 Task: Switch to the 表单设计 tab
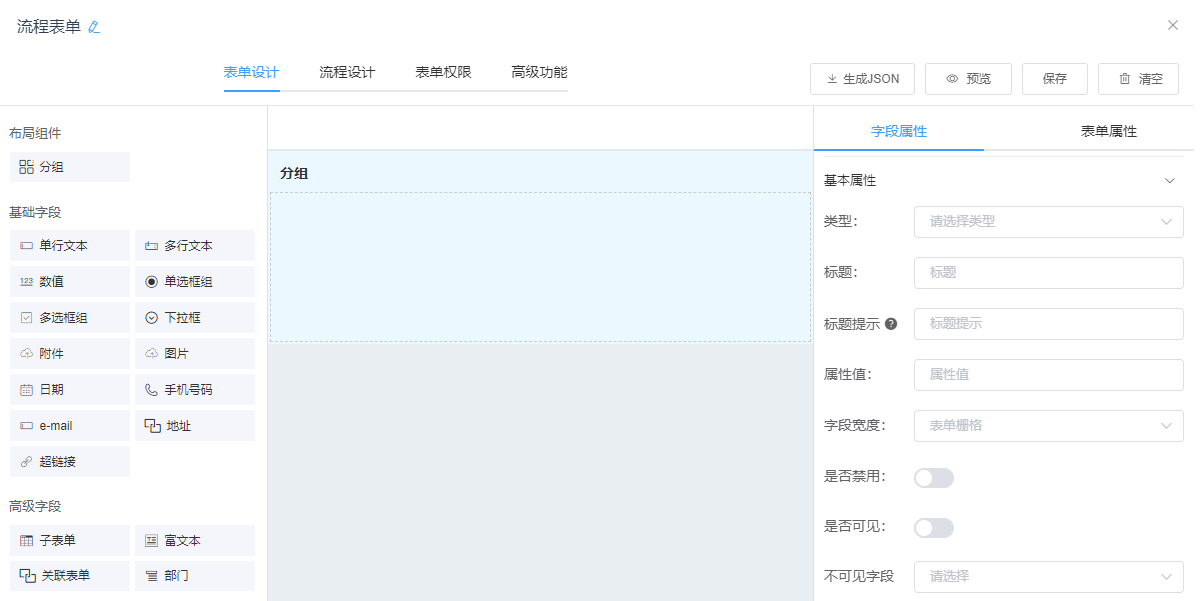(x=251, y=73)
